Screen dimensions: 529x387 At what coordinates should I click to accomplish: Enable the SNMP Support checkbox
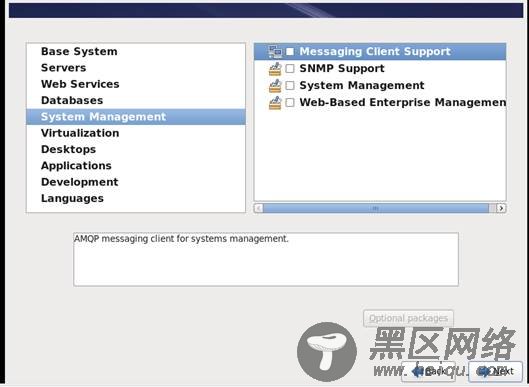(x=290, y=69)
